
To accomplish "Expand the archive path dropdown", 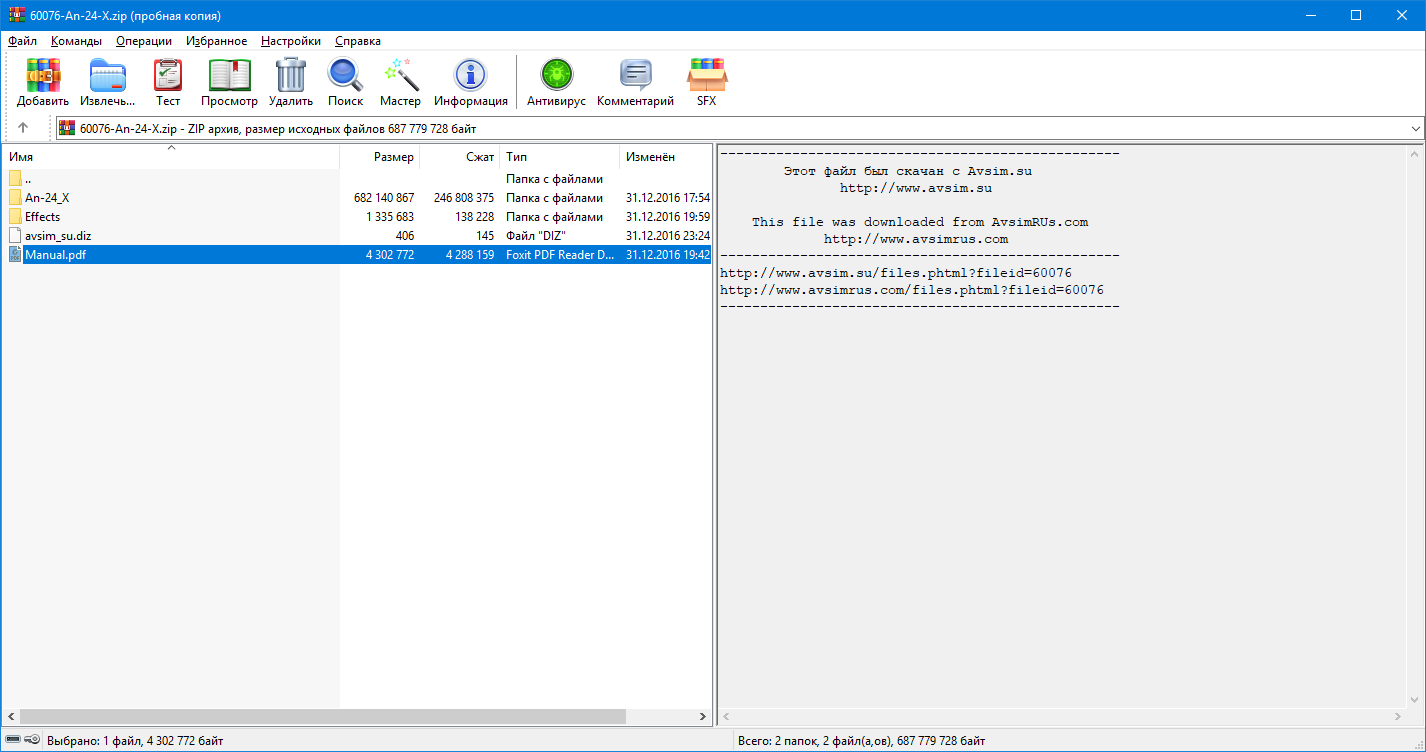I will (1415, 129).
